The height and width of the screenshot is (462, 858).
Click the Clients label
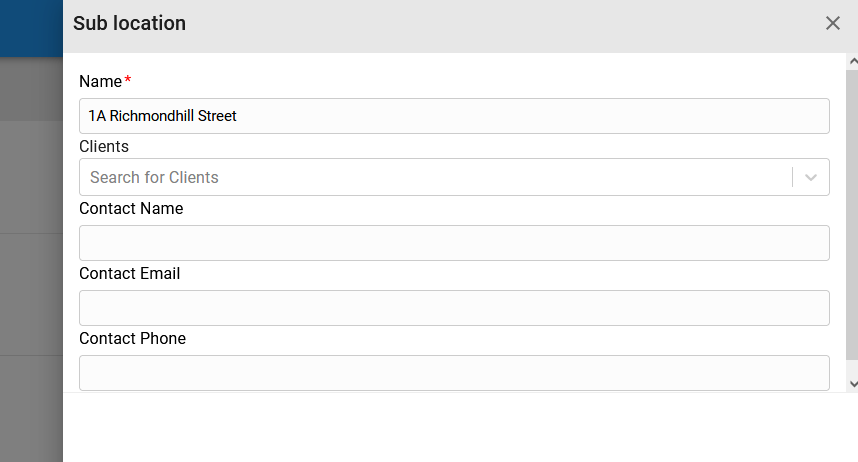104,147
